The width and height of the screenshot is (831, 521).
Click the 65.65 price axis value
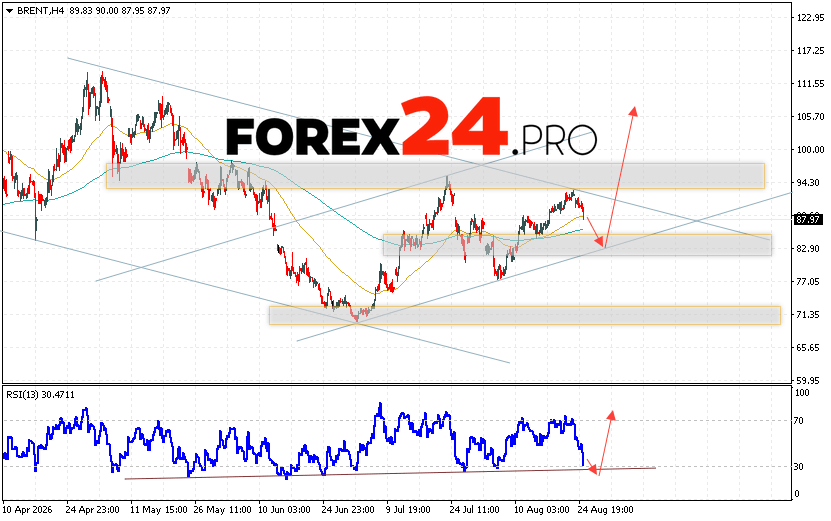[808, 348]
